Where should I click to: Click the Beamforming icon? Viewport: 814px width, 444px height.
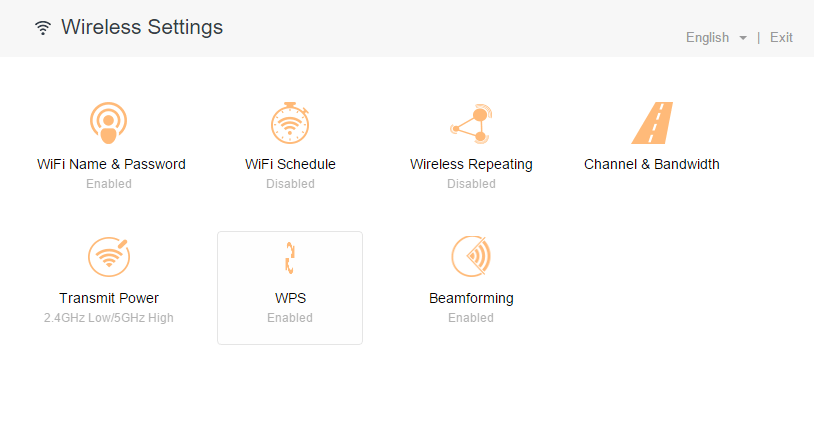click(x=471, y=257)
